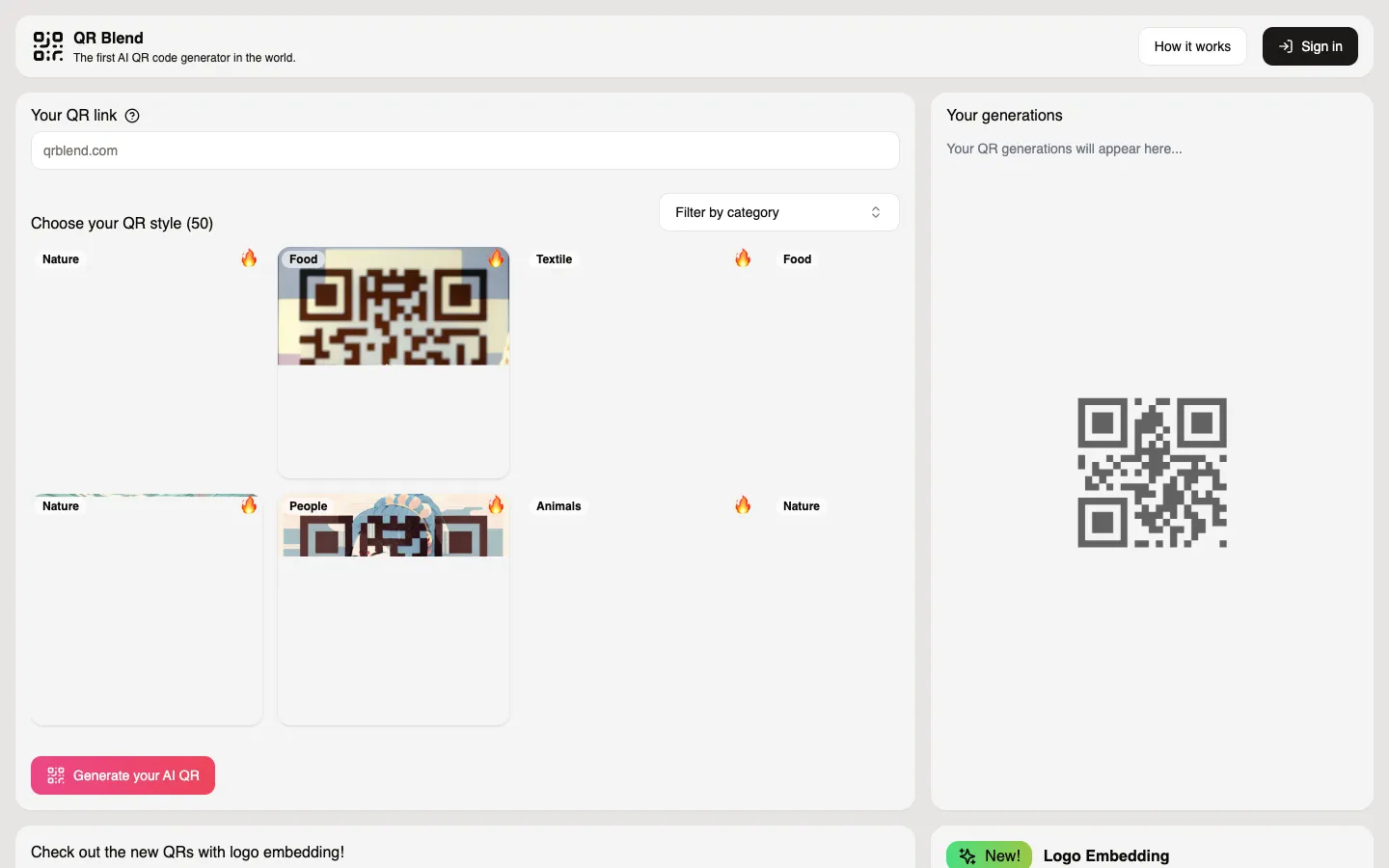Click the New! badge near Logo Embedding
The image size is (1389, 868).
click(989, 855)
